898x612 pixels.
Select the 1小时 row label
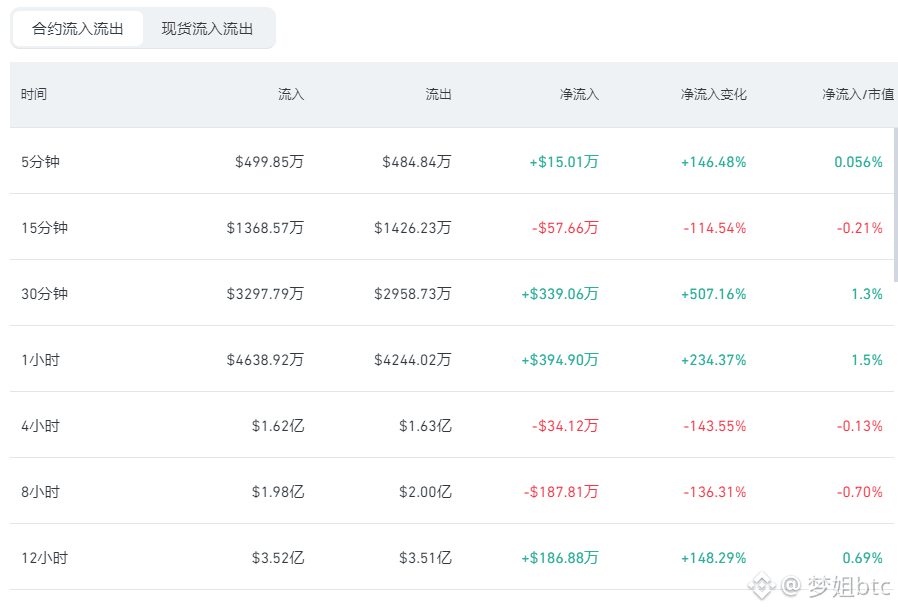41,360
